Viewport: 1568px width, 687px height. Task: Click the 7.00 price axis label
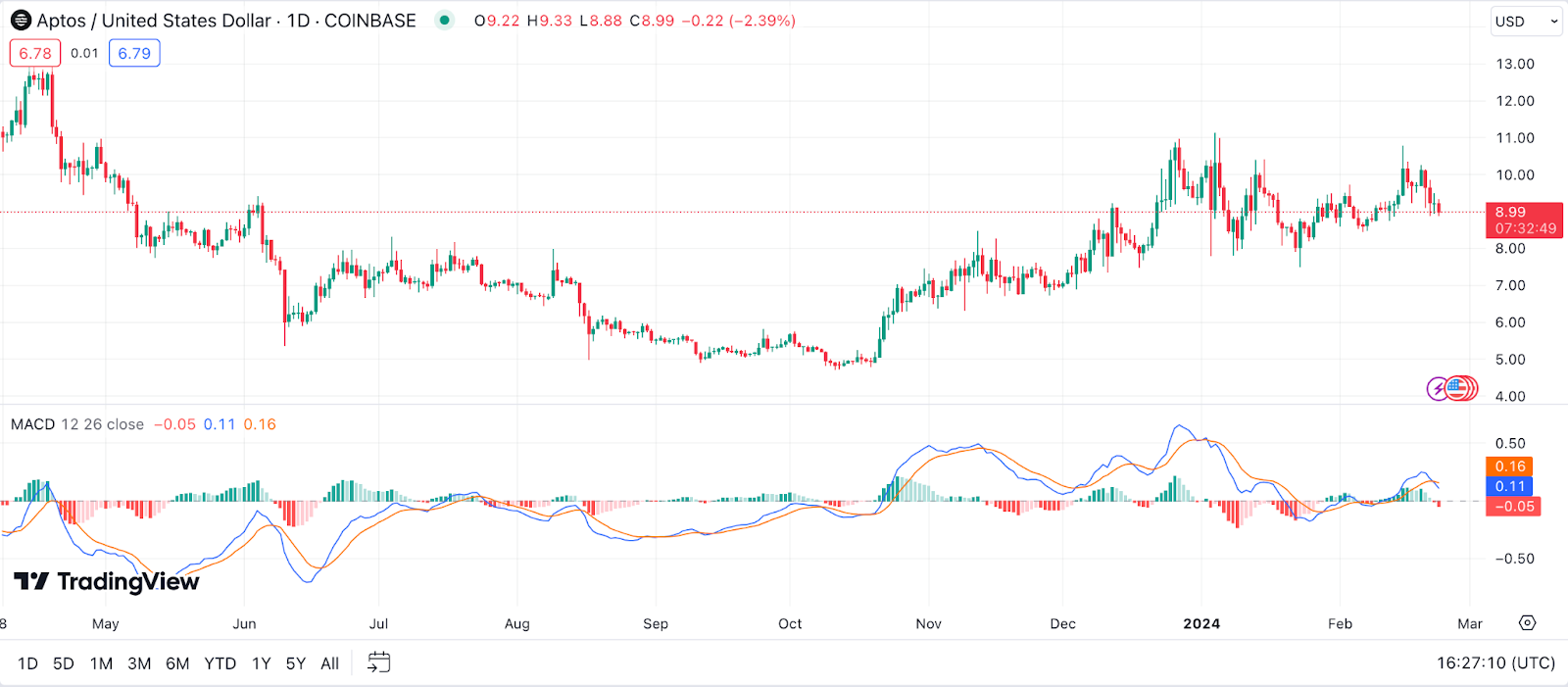tap(1510, 285)
